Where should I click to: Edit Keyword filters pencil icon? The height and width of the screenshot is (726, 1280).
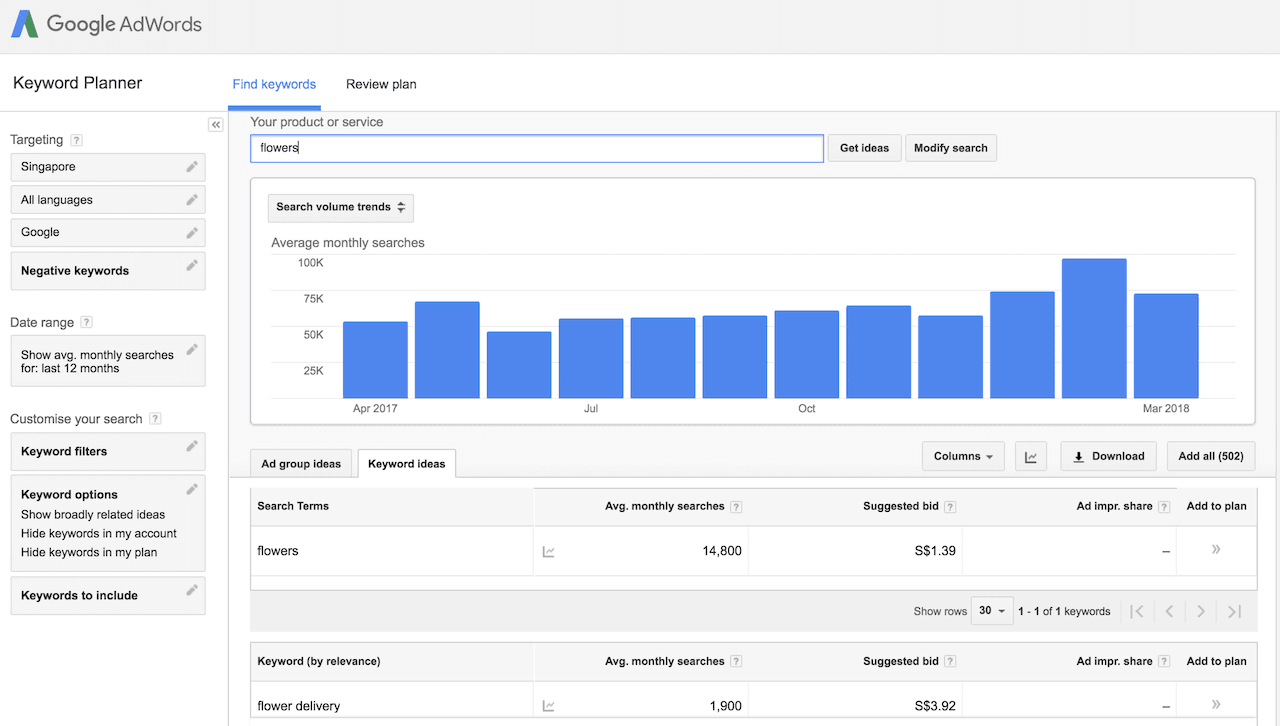tap(192, 446)
